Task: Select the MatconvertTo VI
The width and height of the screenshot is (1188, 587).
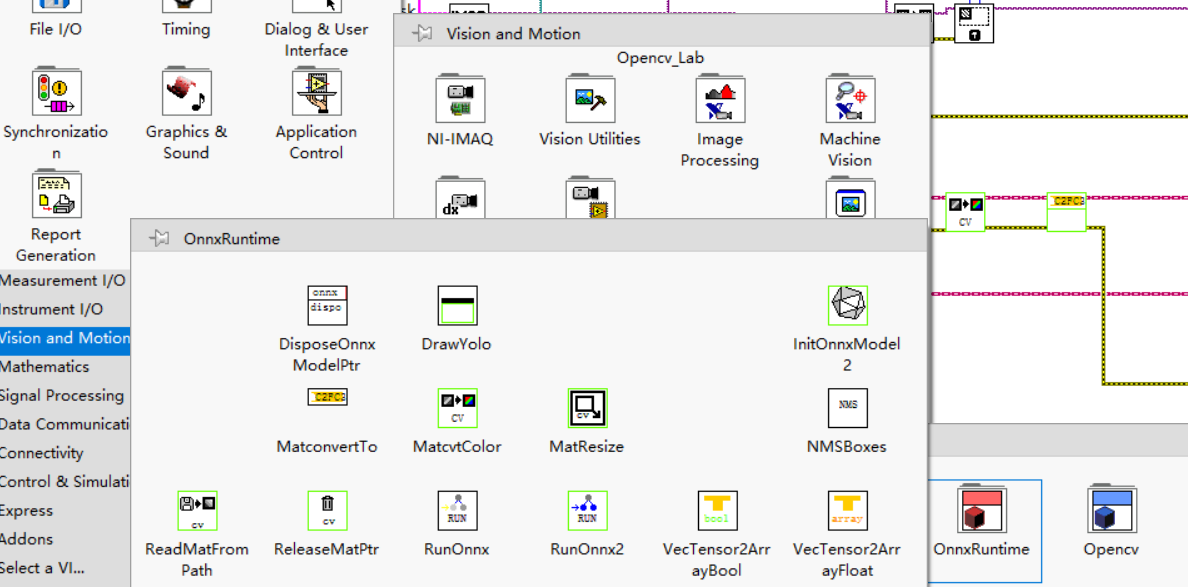Action: click(x=327, y=397)
